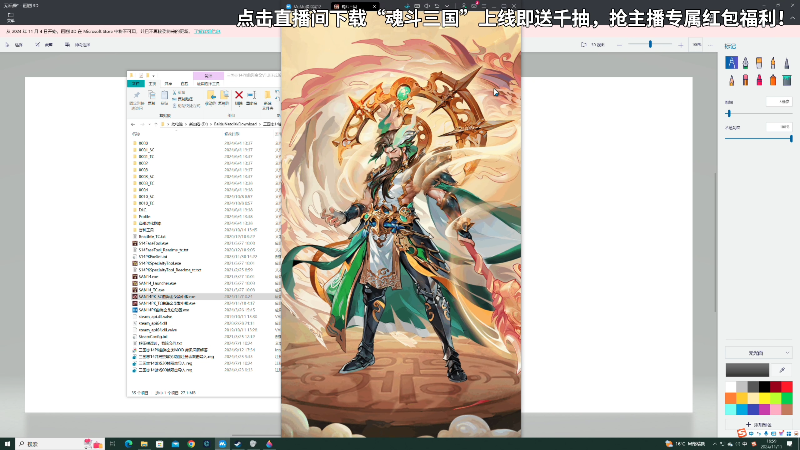Choose the pink palette color

776,409
